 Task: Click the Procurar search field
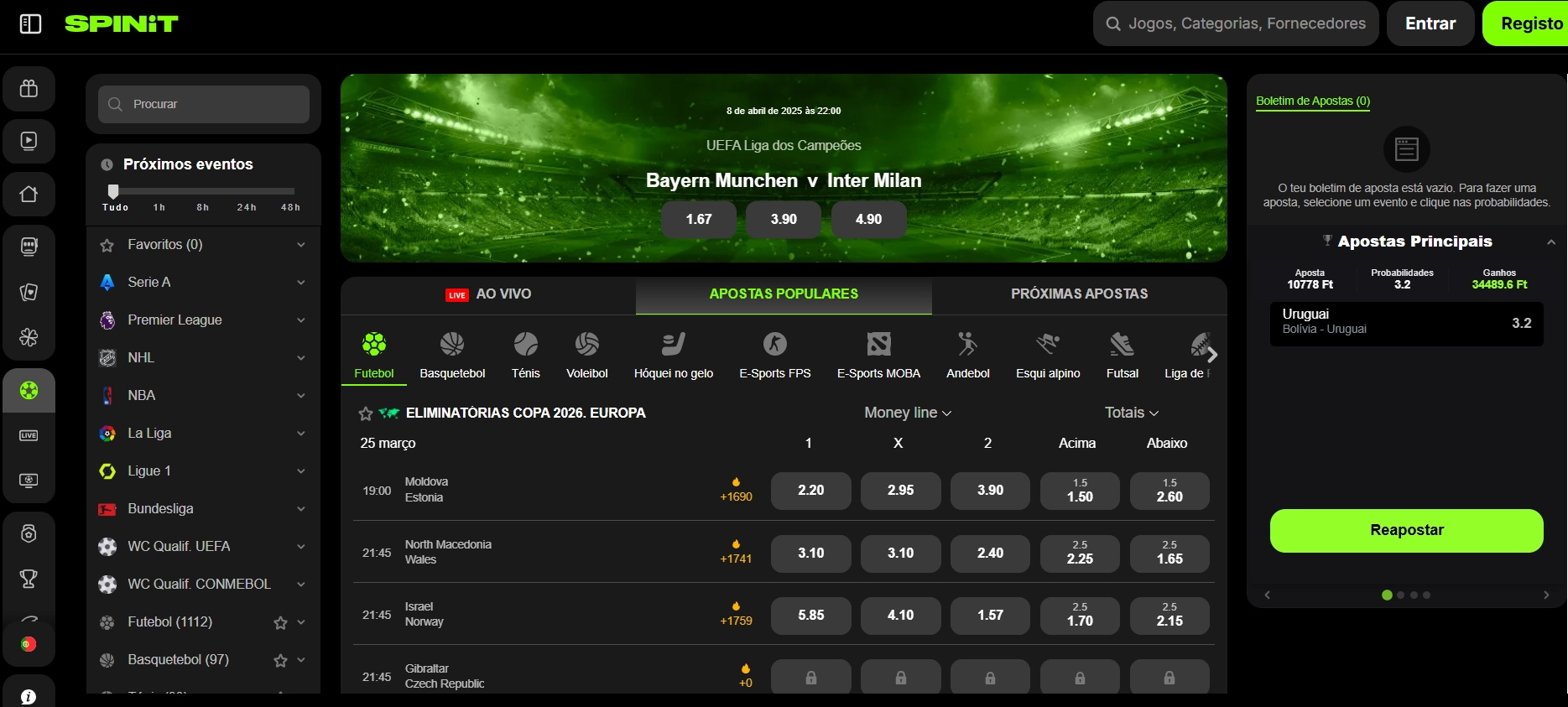point(204,105)
